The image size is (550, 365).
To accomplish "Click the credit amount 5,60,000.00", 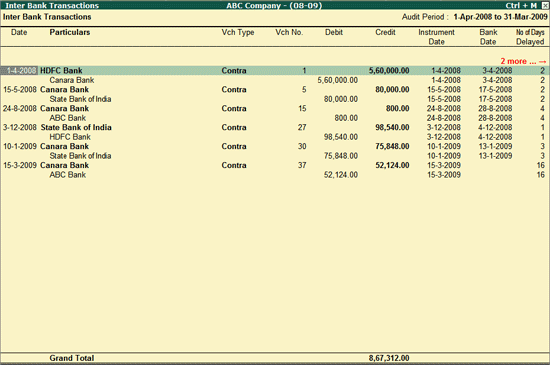I will (x=389, y=70).
